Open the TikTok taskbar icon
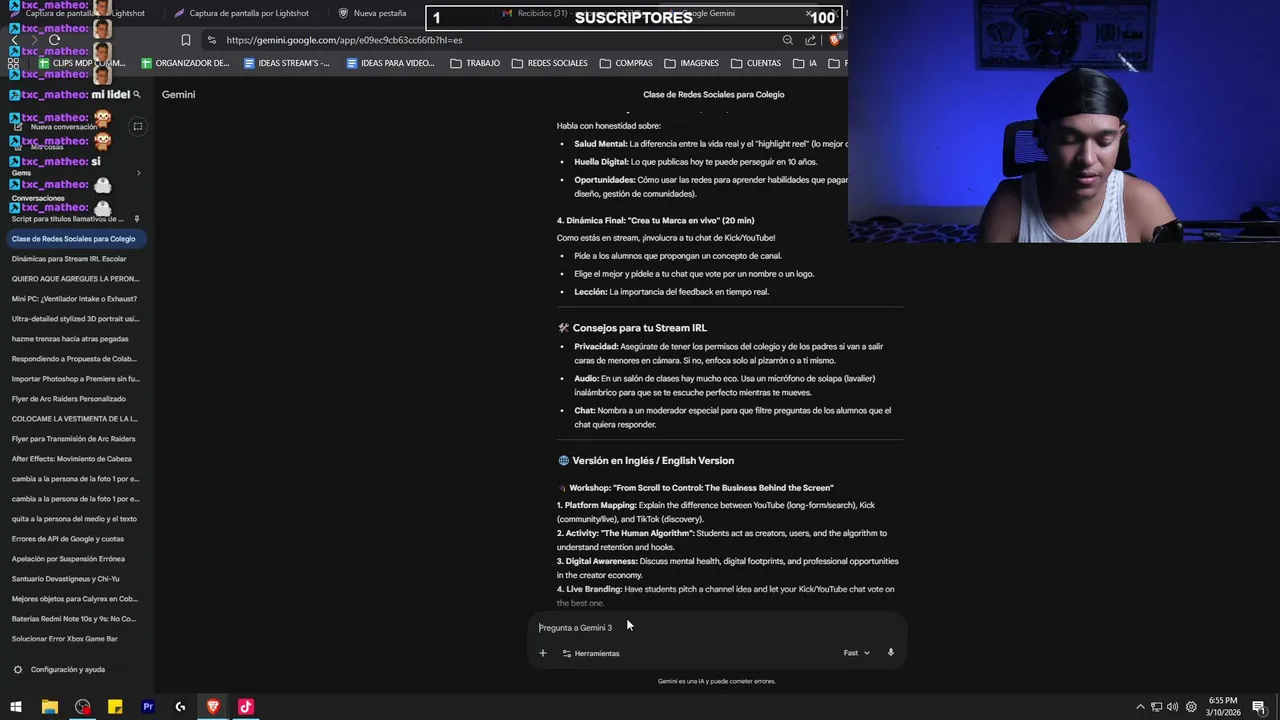Screen dimensions: 1280x720 tap(246, 707)
